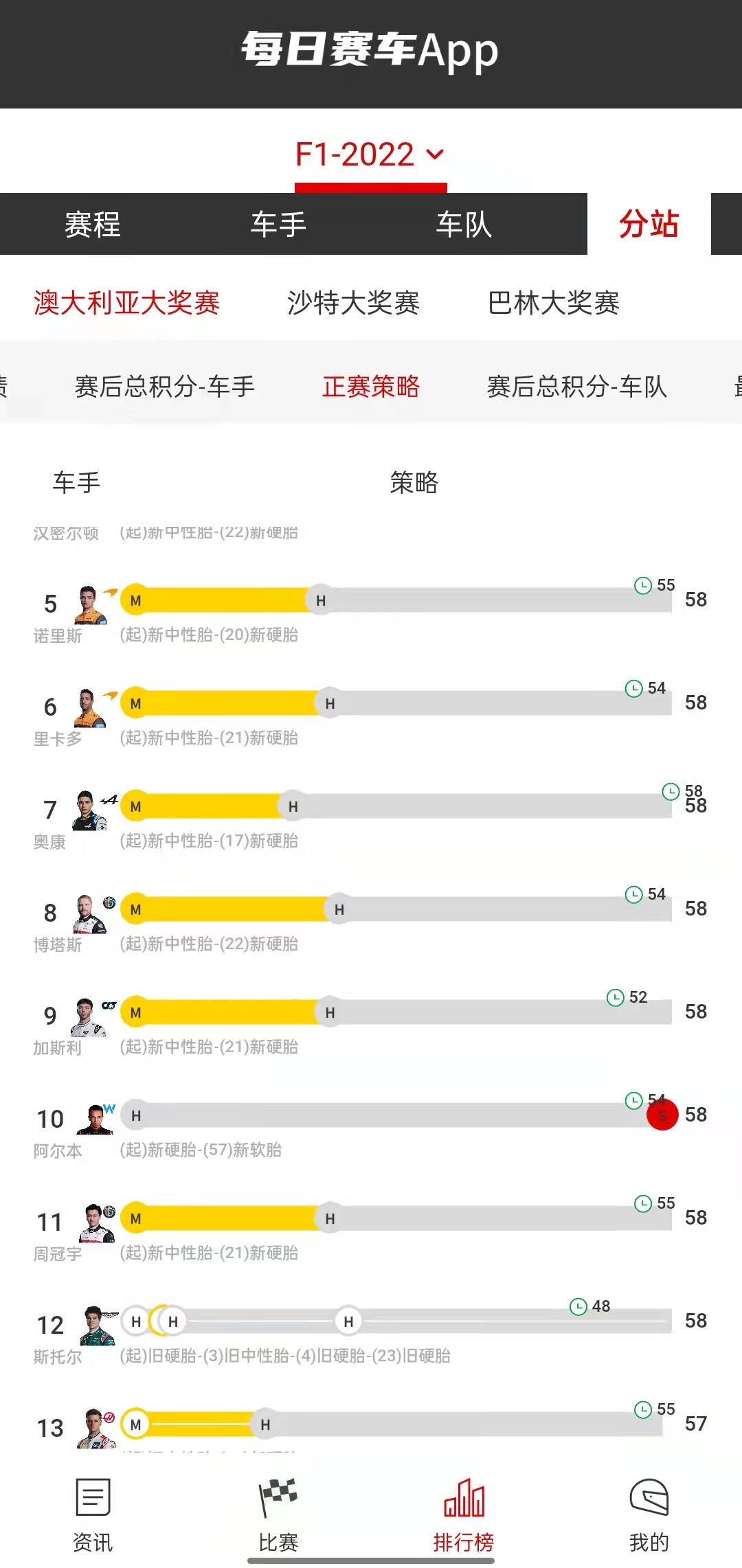Show 赛后总积分-车手 standings

[165, 387]
